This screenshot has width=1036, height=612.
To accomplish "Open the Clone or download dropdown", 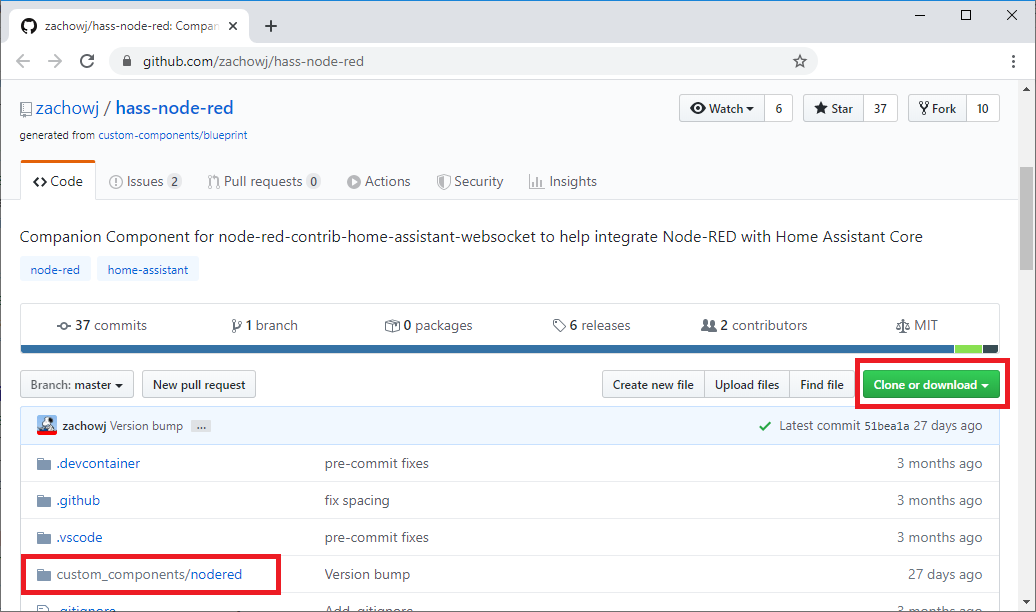I will 931,385.
